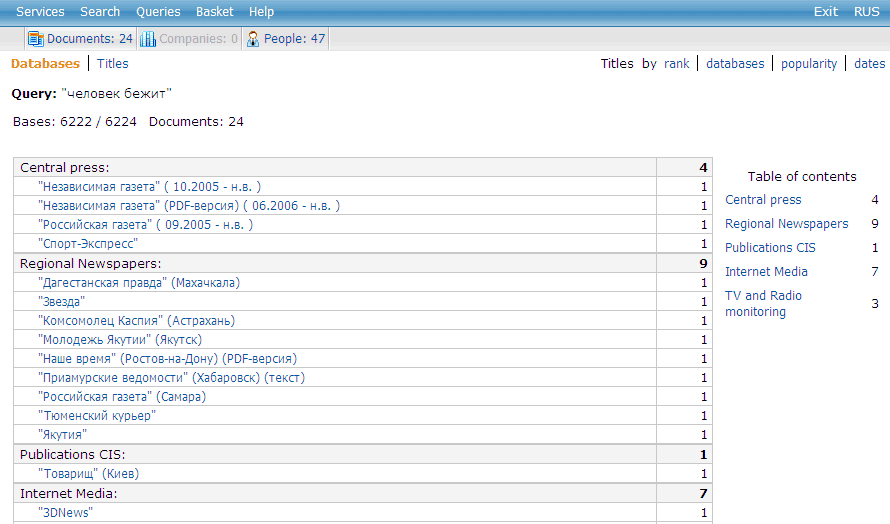Viewport: 890px width, 524px height.
Task: Open the "3DNews" source link
Action: (65, 513)
